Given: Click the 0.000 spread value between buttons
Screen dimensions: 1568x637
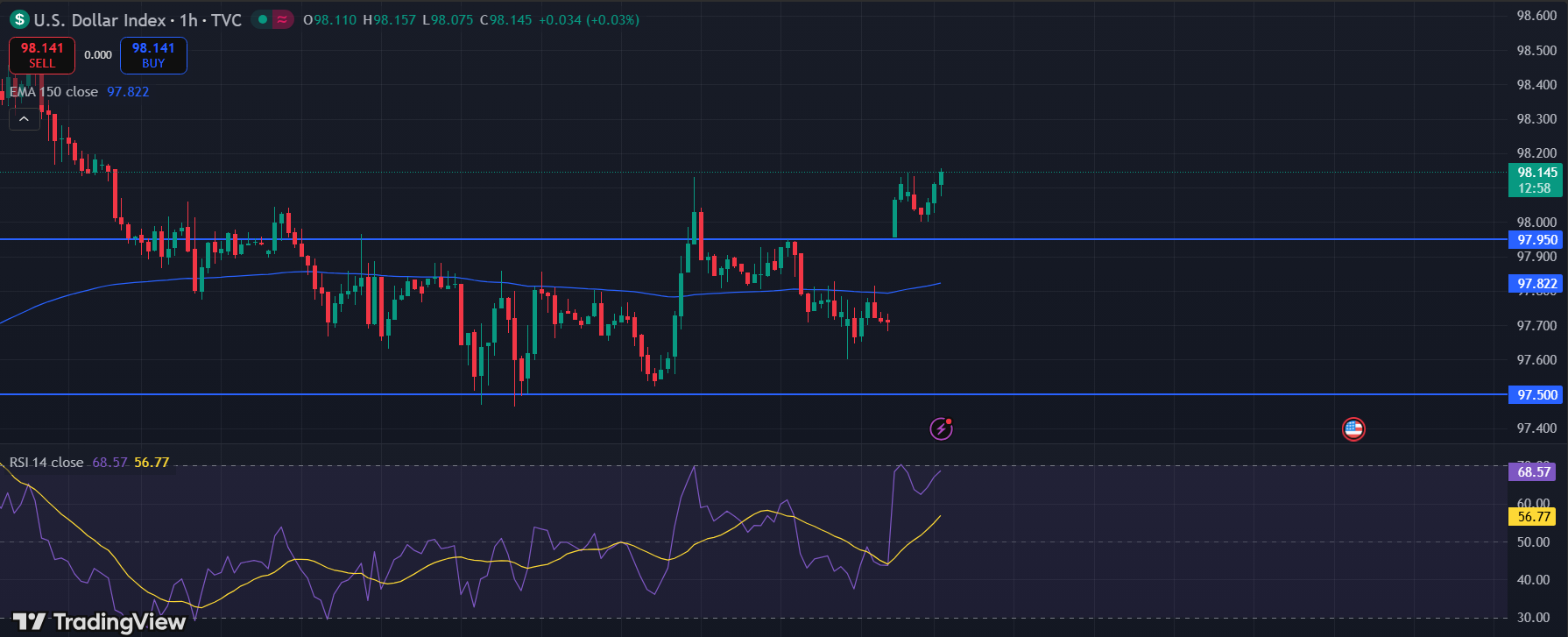Looking at the screenshot, I should (x=98, y=55).
